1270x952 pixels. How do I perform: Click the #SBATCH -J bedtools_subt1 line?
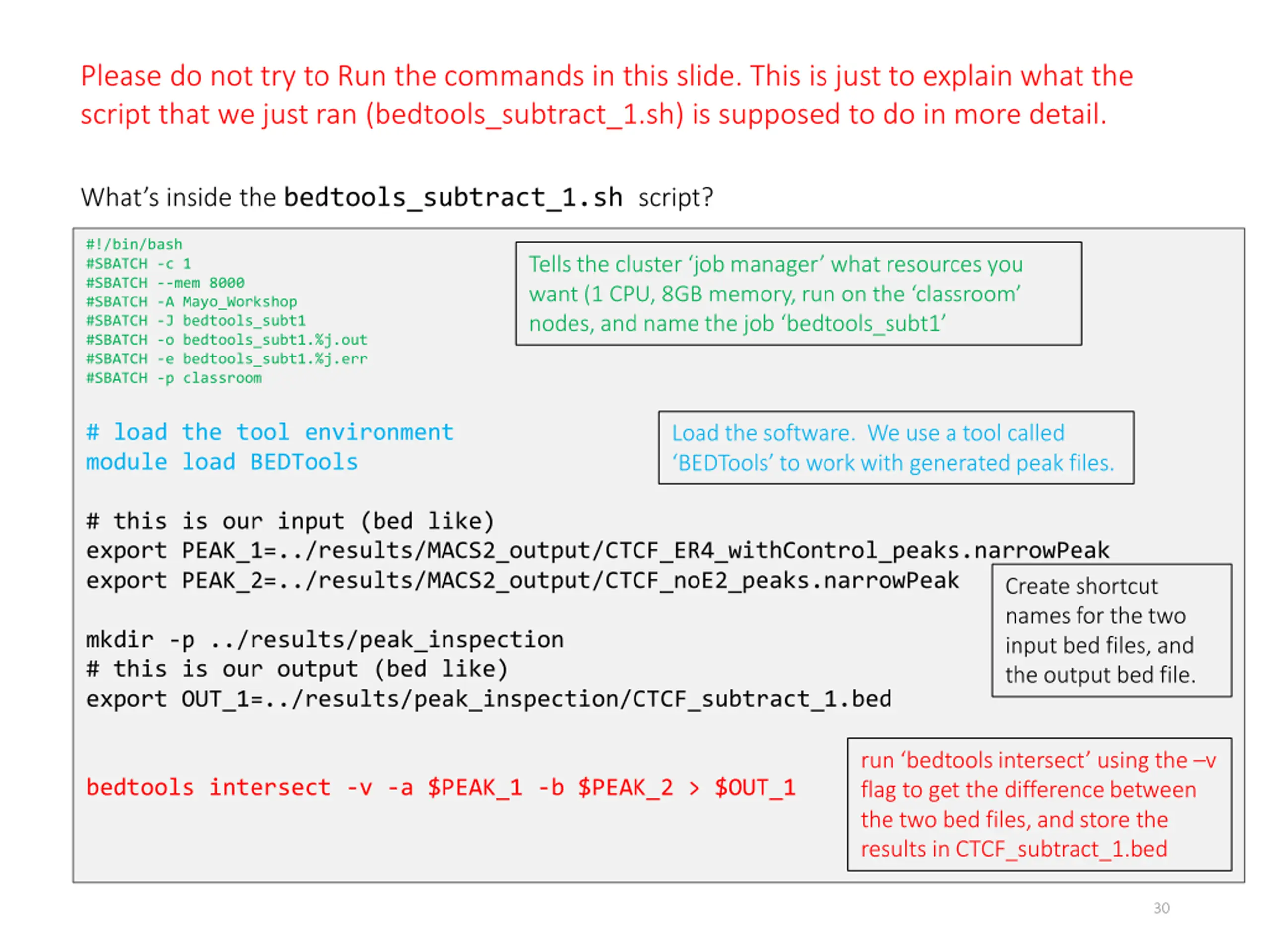195,321
